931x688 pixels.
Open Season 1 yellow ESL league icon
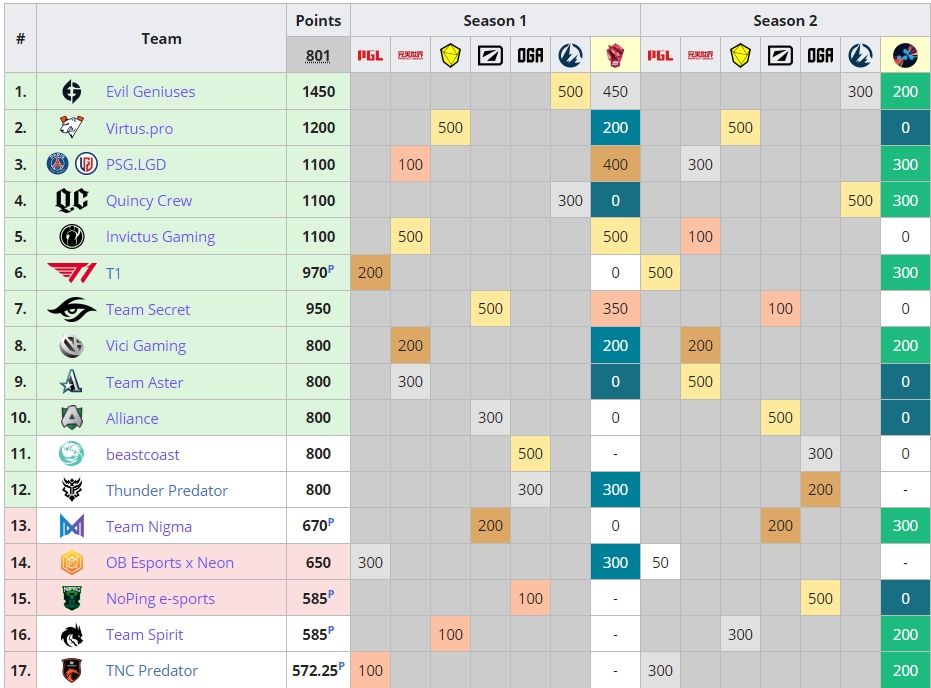tap(451, 55)
